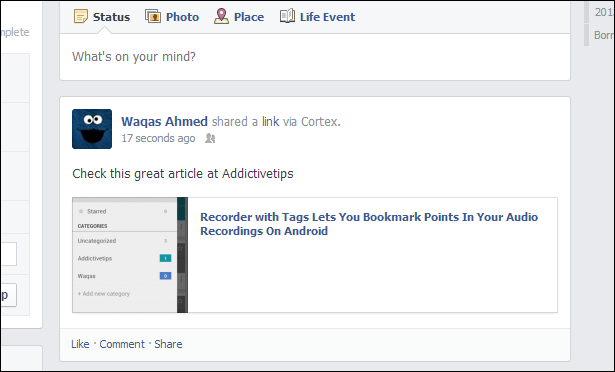615x372 pixels.
Task: Open Waqas Ahmed's profile name link
Action: pos(164,122)
